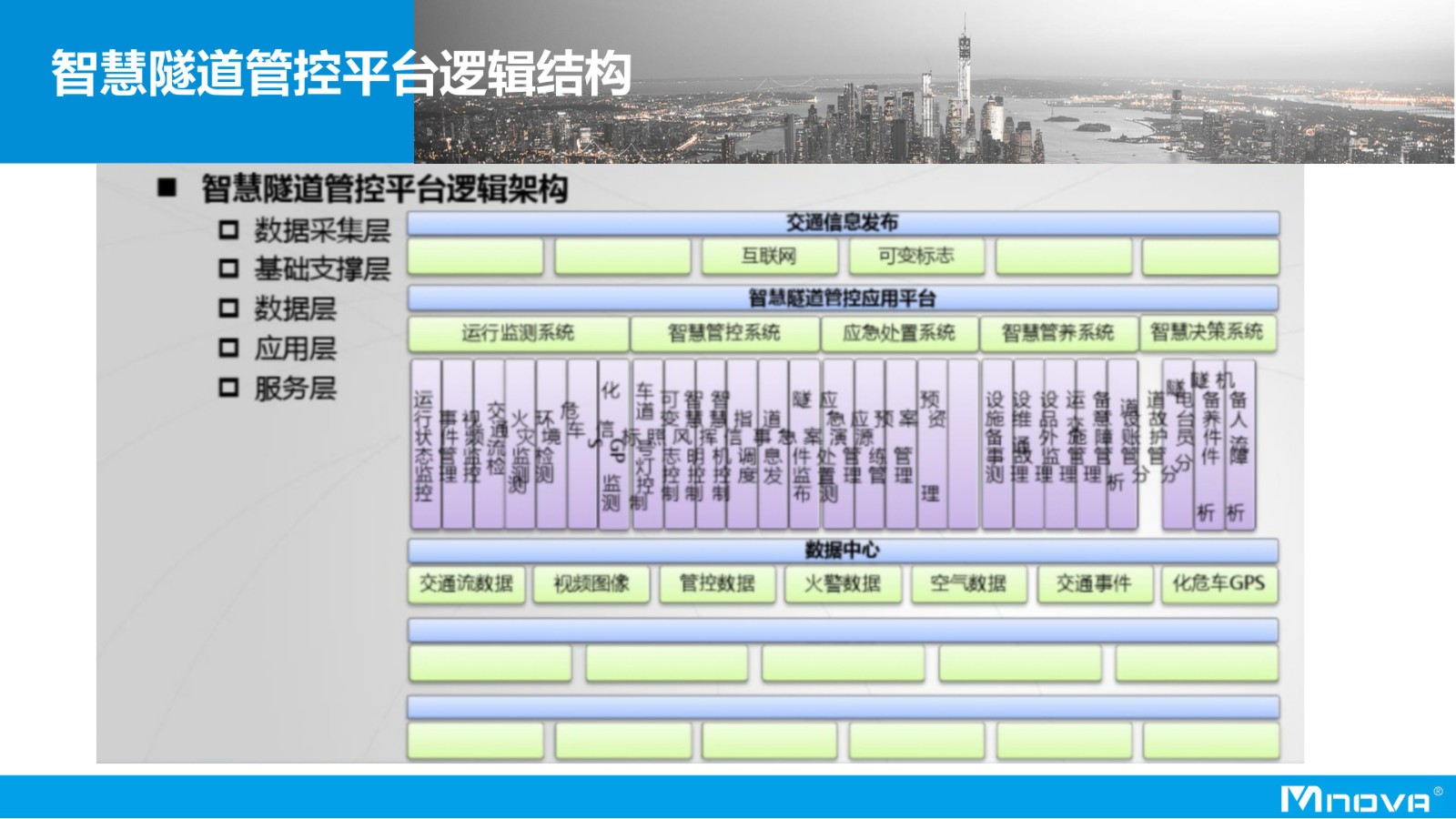
Task: Select the 应用层 list item text
Action: pos(295,349)
